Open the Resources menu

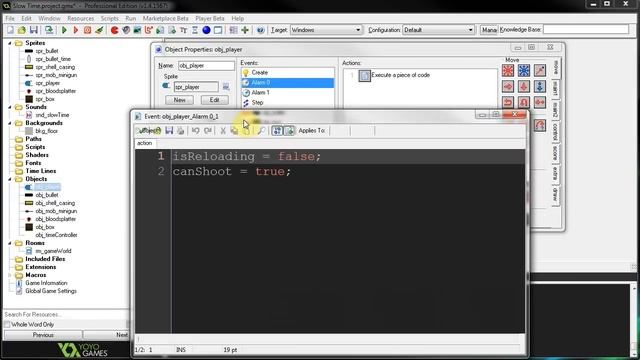click(x=80, y=18)
